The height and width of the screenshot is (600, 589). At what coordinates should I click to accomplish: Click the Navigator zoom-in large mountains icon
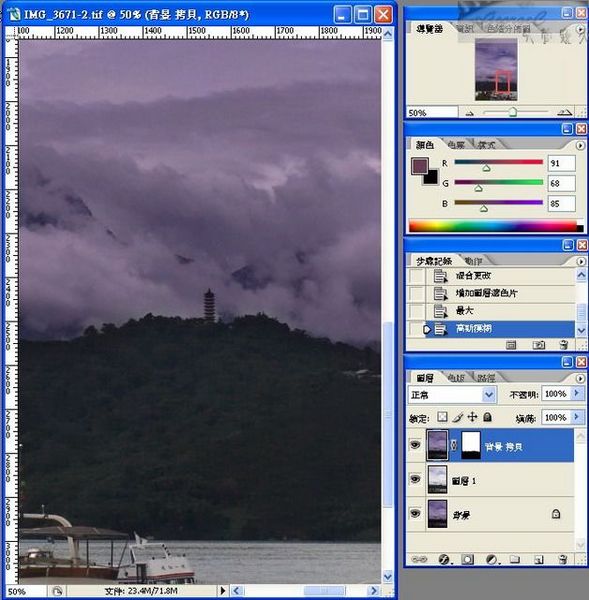565,112
